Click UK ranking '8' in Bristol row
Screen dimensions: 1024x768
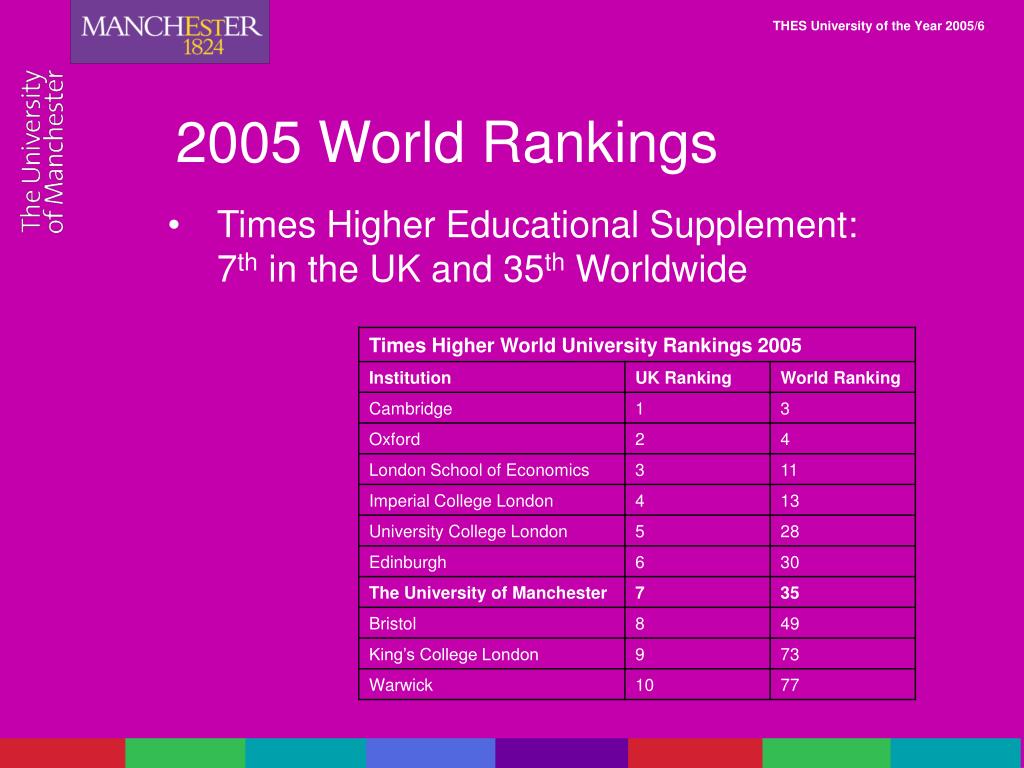pos(639,624)
